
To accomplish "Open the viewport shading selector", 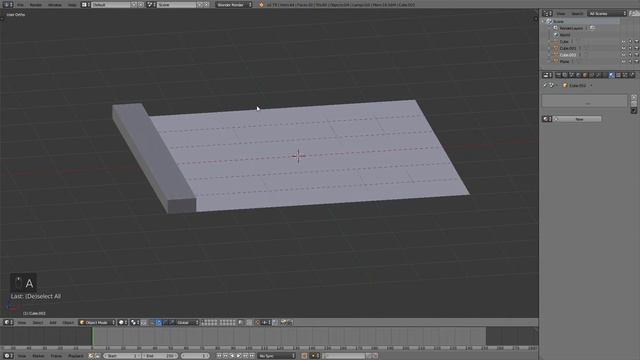I will pos(123,322).
